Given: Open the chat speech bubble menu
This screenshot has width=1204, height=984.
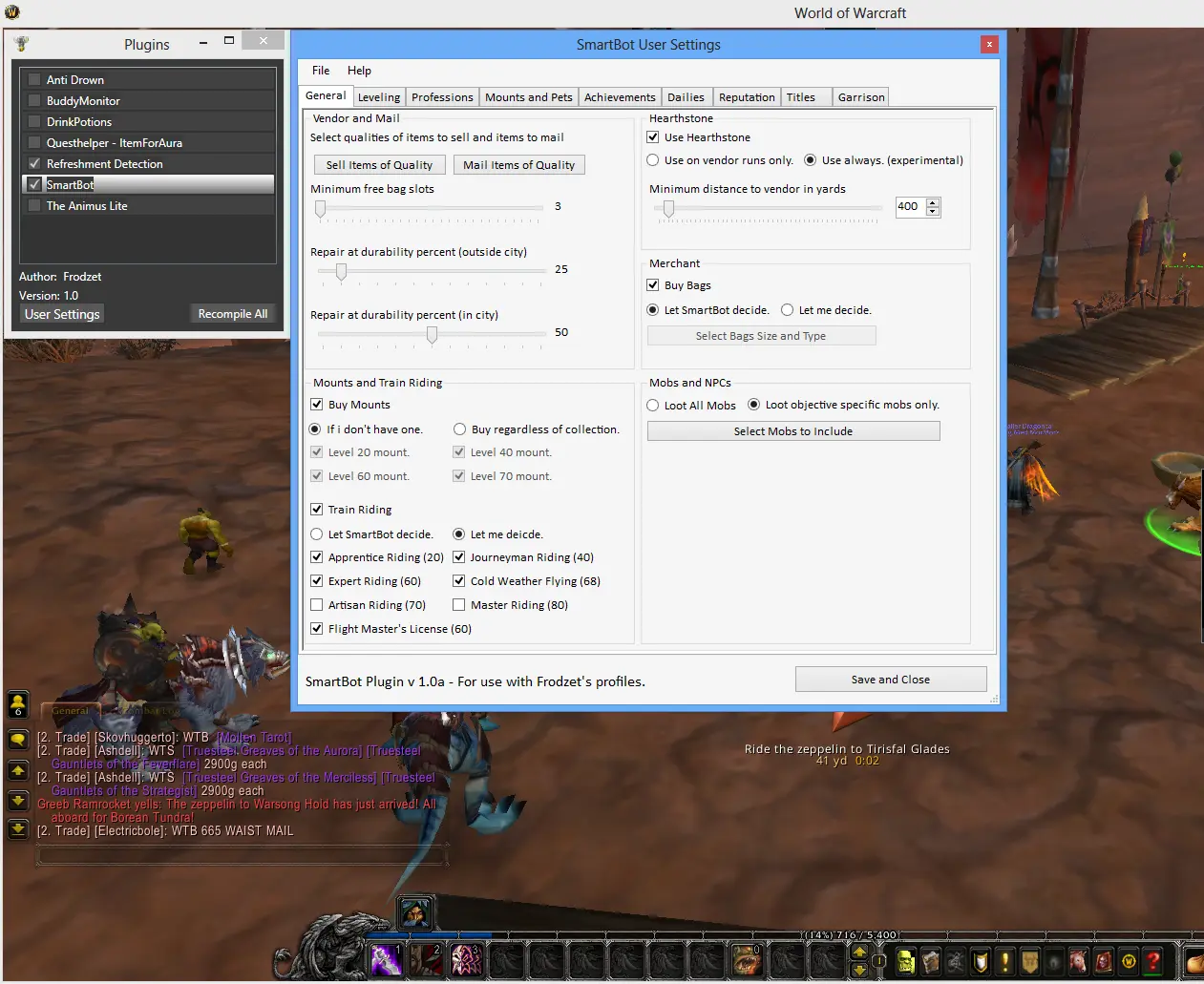Looking at the screenshot, I should (18, 740).
